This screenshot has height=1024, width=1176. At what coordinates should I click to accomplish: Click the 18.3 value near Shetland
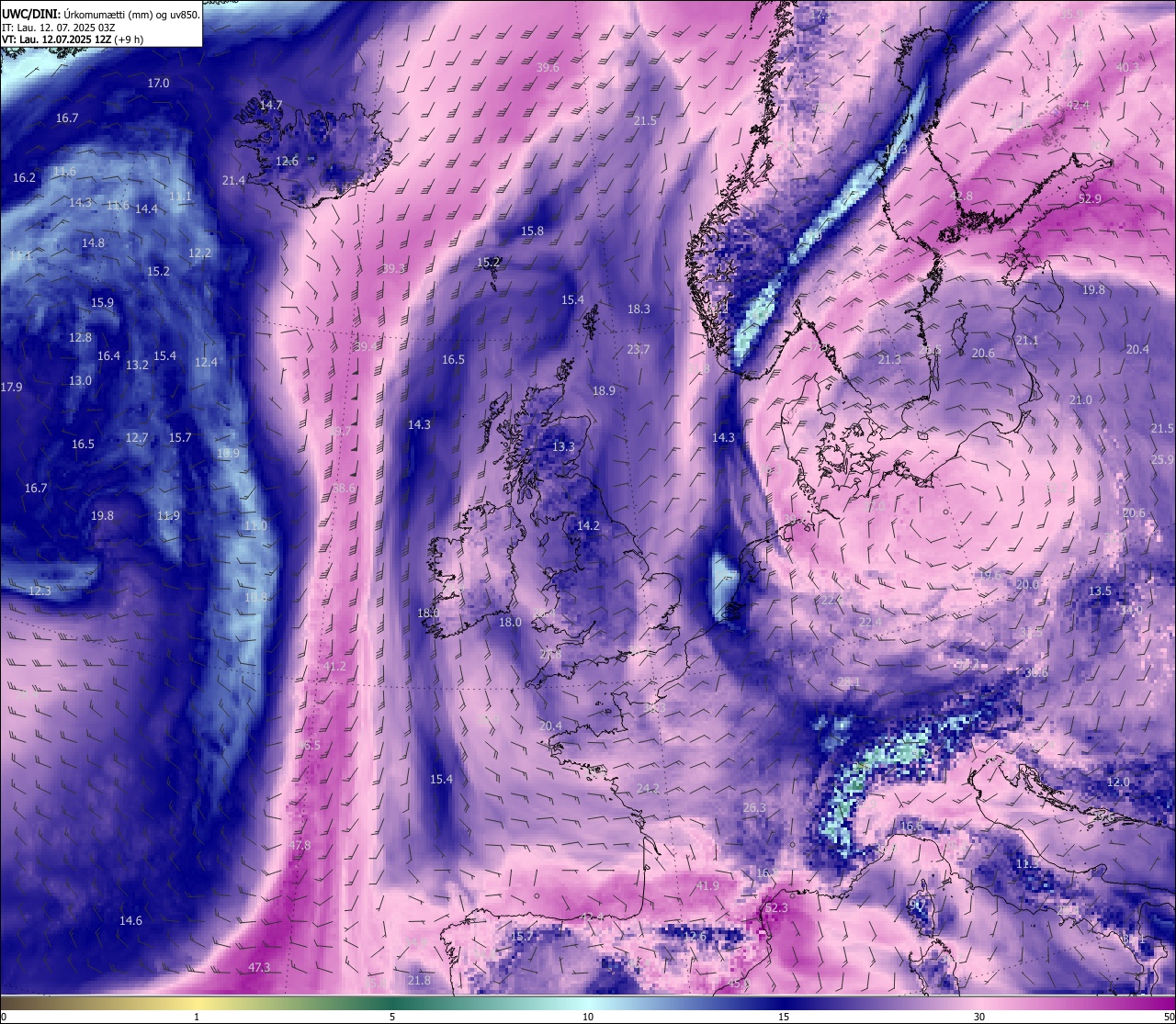click(639, 309)
